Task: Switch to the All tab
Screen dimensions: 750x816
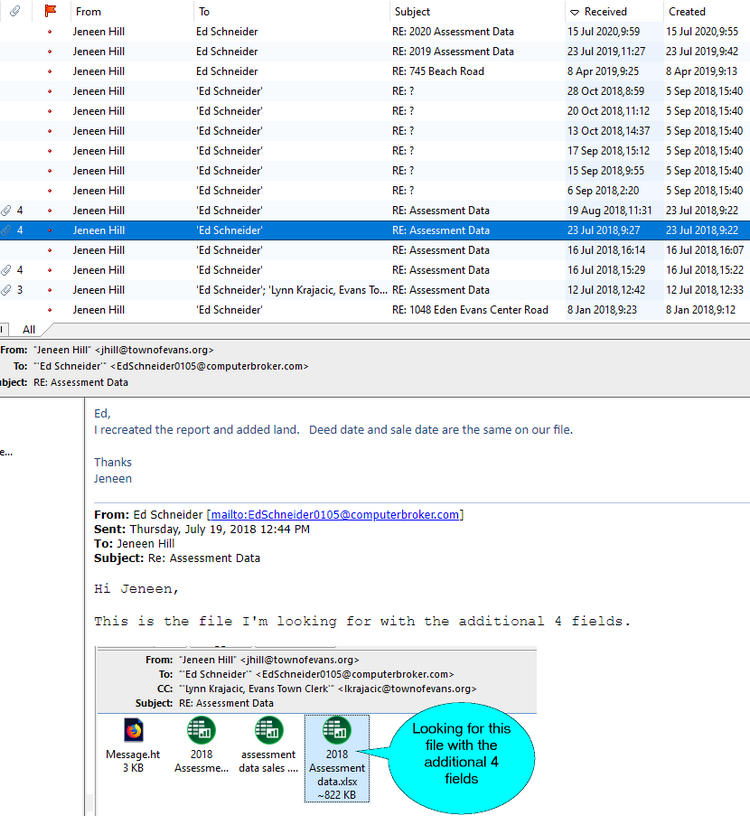Action: pos(29,329)
